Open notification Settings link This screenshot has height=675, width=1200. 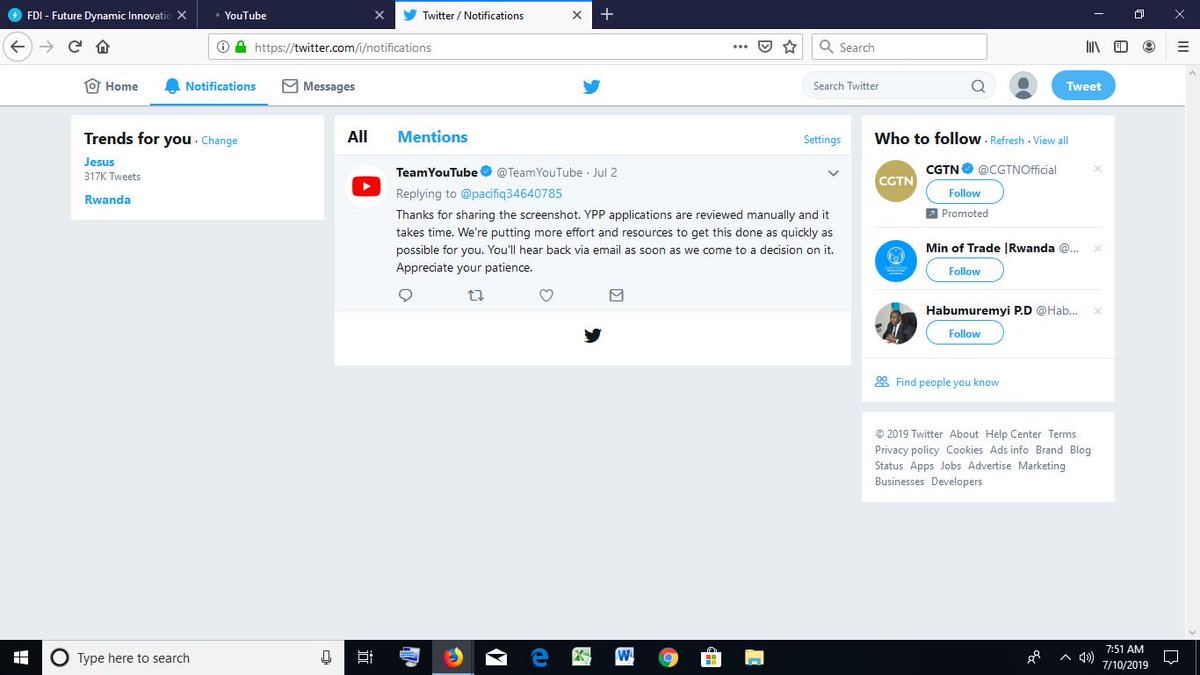[x=822, y=140]
